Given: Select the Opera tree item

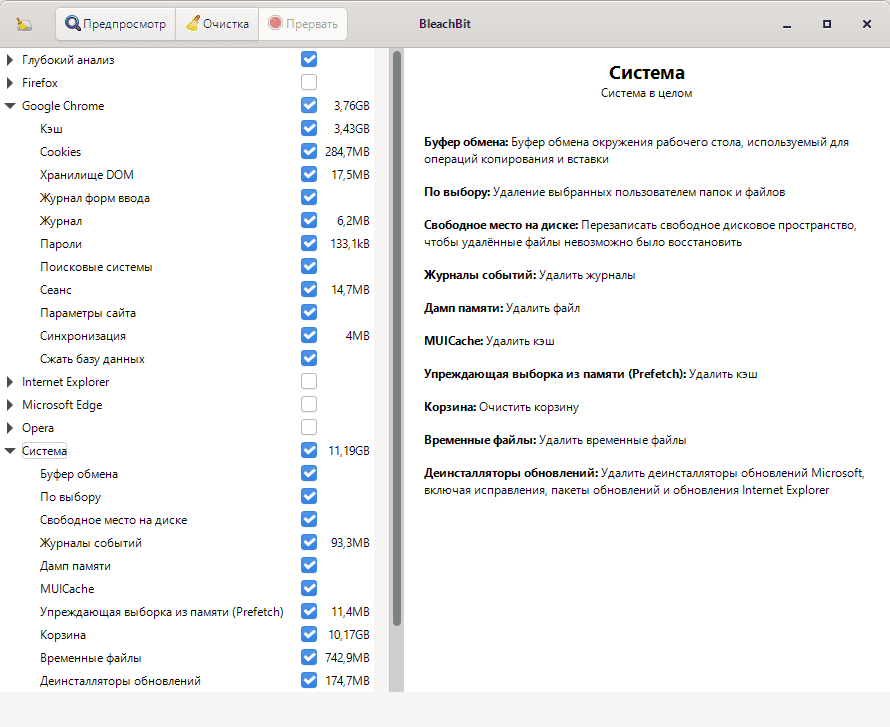Looking at the screenshot, I should click(x=38, y=428).
